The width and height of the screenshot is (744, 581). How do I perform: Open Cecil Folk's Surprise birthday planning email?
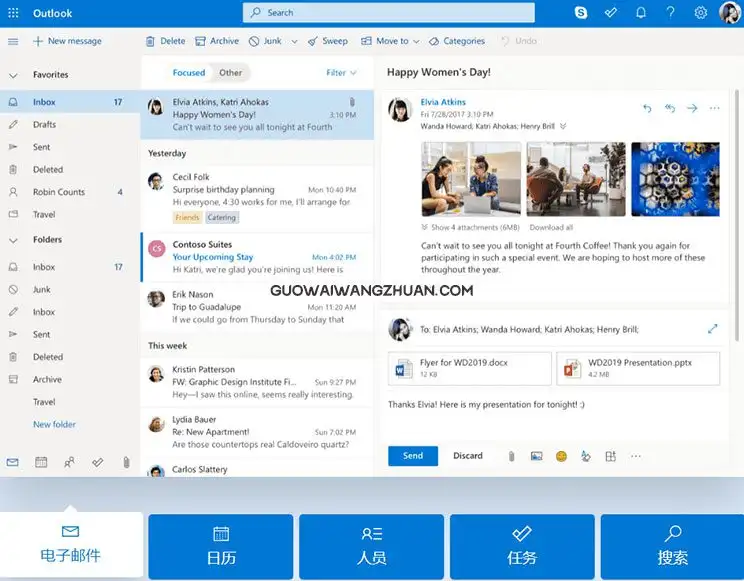tap(257, 197)
